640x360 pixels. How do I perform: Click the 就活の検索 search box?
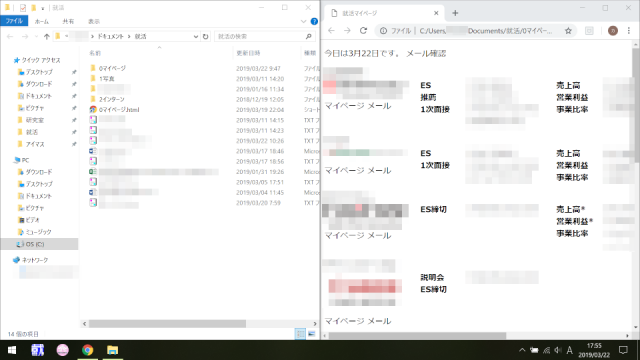260,36
